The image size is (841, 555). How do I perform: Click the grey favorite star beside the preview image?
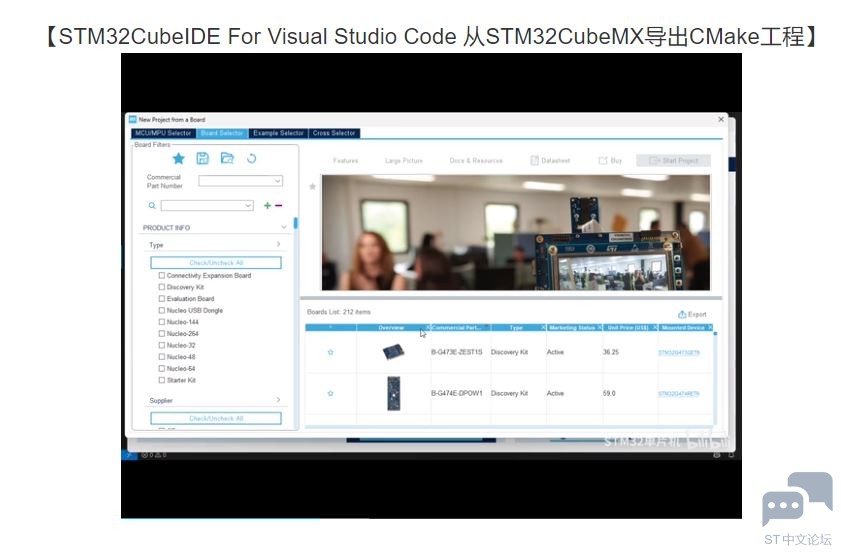[312, 187]
